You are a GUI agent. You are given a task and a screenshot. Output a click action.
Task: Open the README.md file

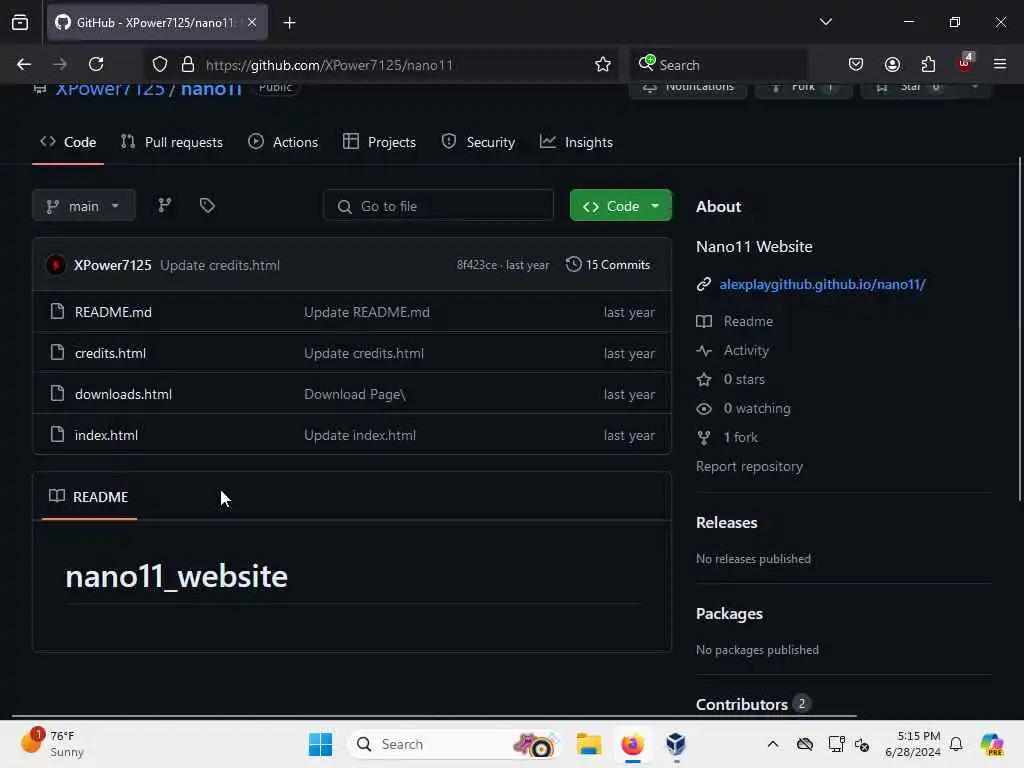click(x=113, y=312)
